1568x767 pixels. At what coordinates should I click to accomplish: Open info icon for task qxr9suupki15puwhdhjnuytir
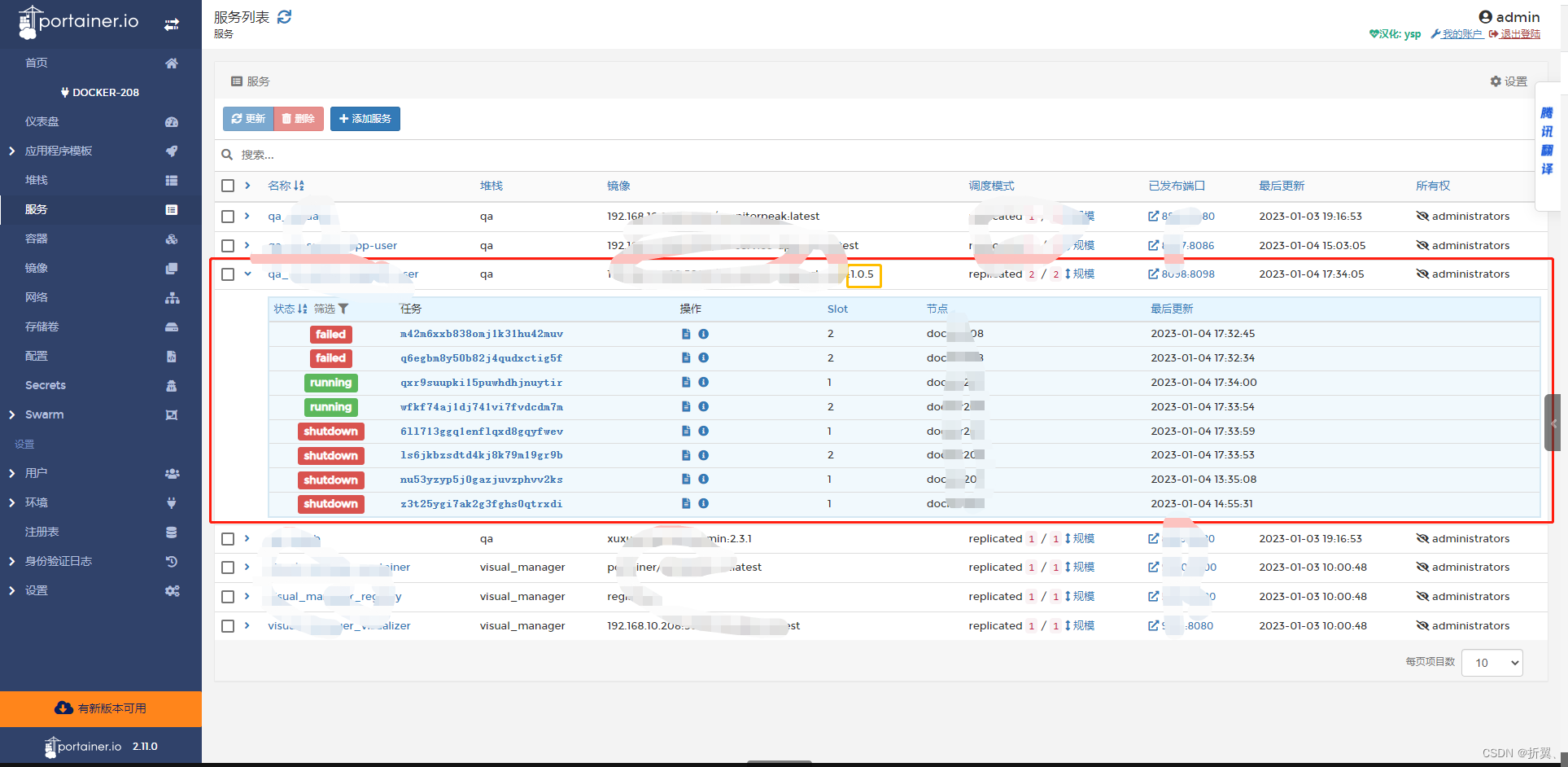tap(704, 382)
